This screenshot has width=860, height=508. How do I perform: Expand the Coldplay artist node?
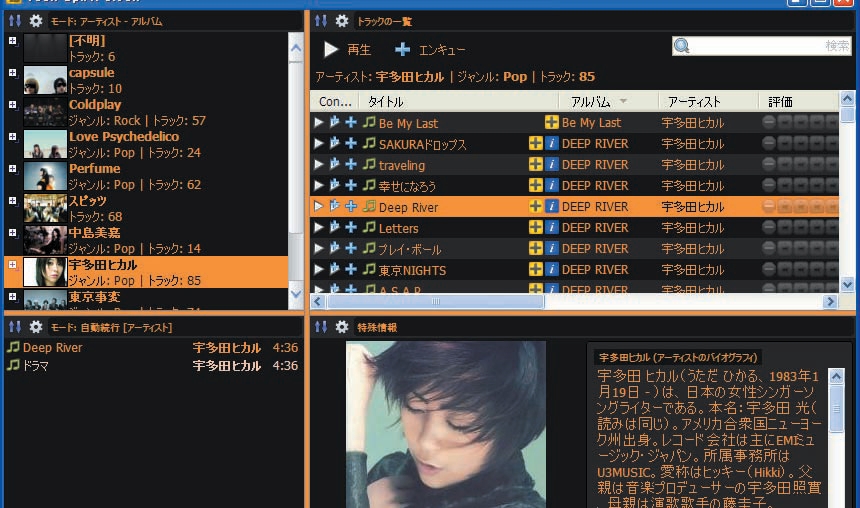pyautogui.click(x=13, y=105)
